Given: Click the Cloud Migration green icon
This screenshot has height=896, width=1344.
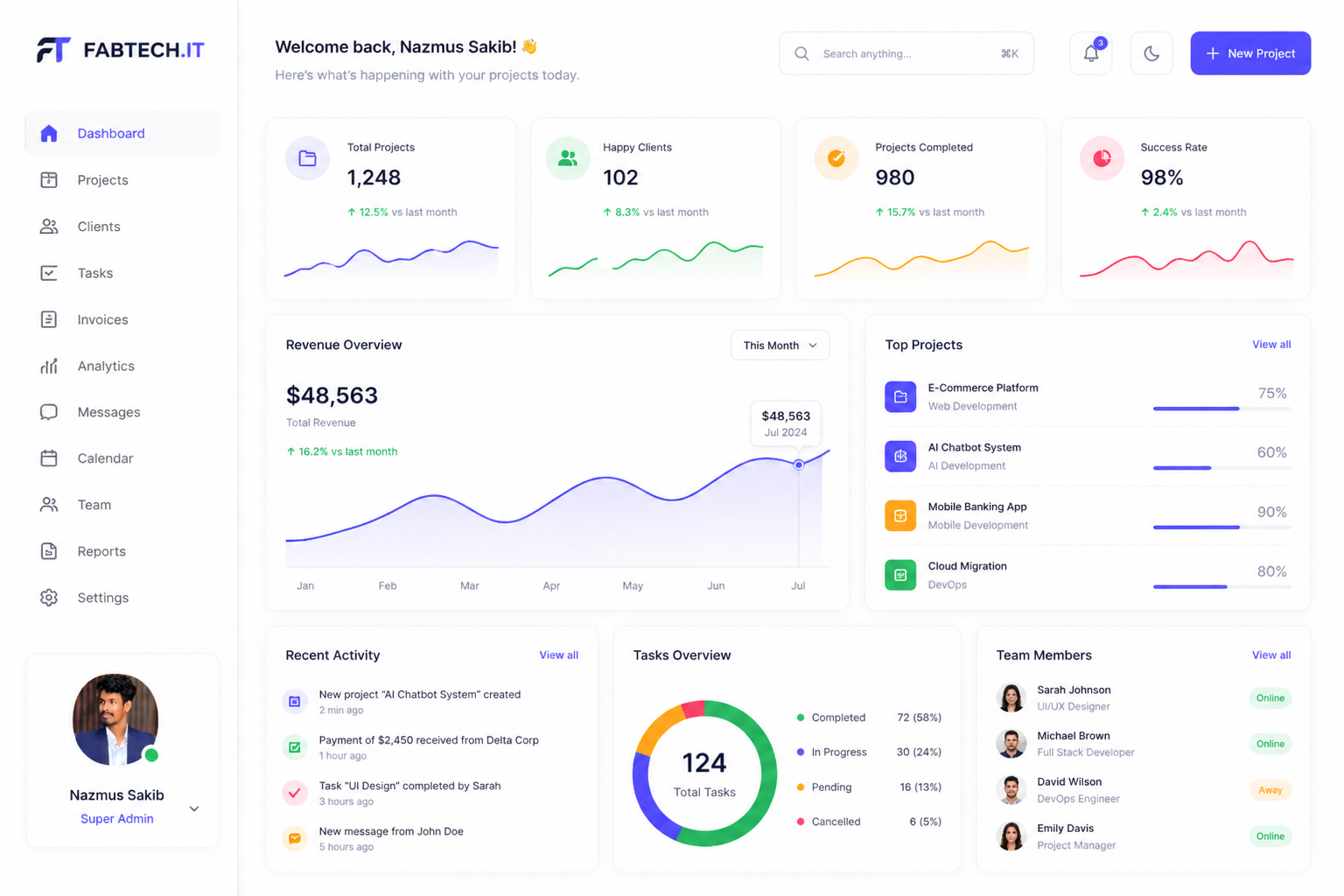Looking at the screenshot, I should coord(900,575).
